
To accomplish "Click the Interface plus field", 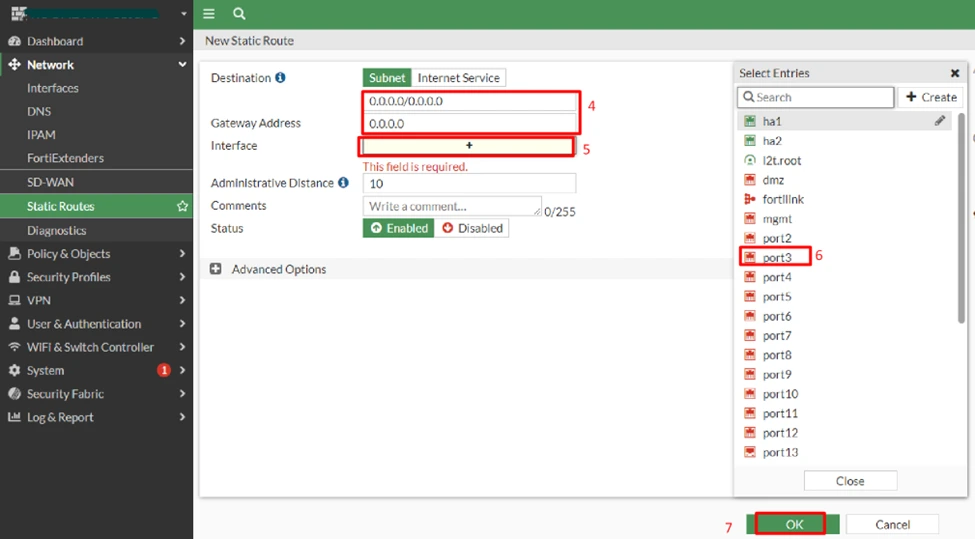I will 469,145.
